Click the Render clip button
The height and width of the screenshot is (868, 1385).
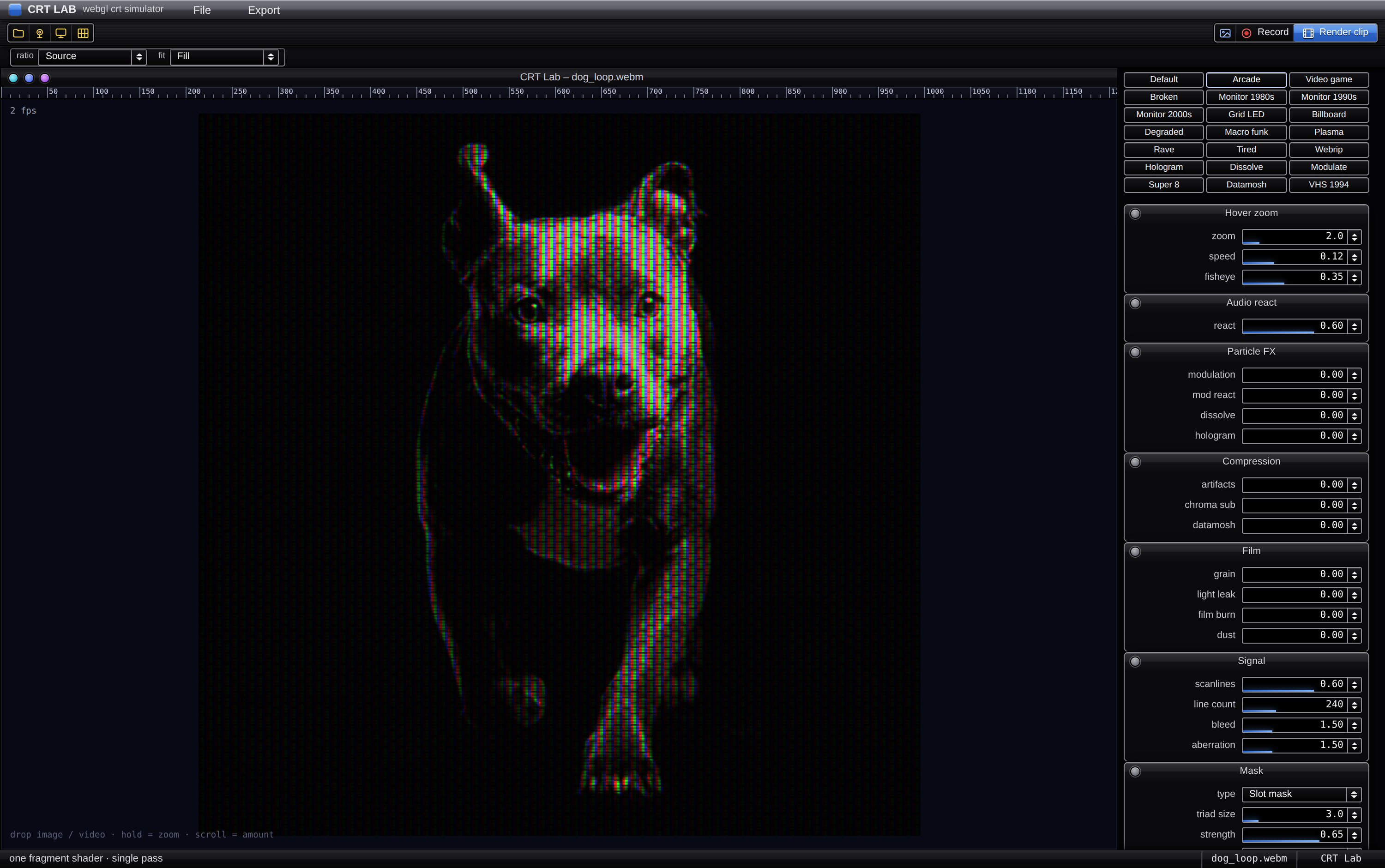click(x=1335, y=33)
